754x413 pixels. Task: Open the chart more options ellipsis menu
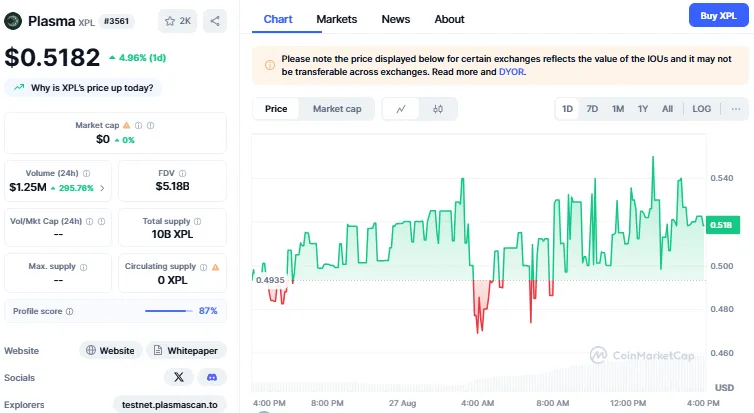click(736, 109)
